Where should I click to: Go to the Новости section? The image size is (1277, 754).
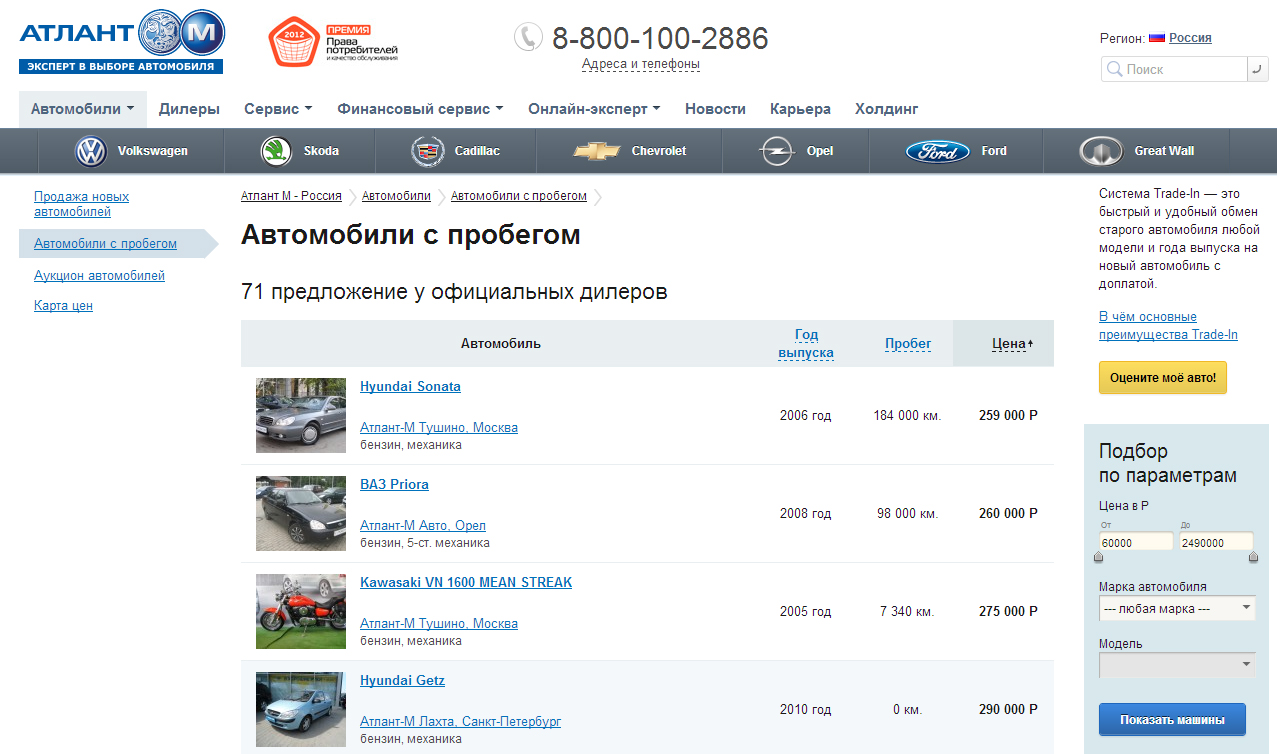(715, 109)
